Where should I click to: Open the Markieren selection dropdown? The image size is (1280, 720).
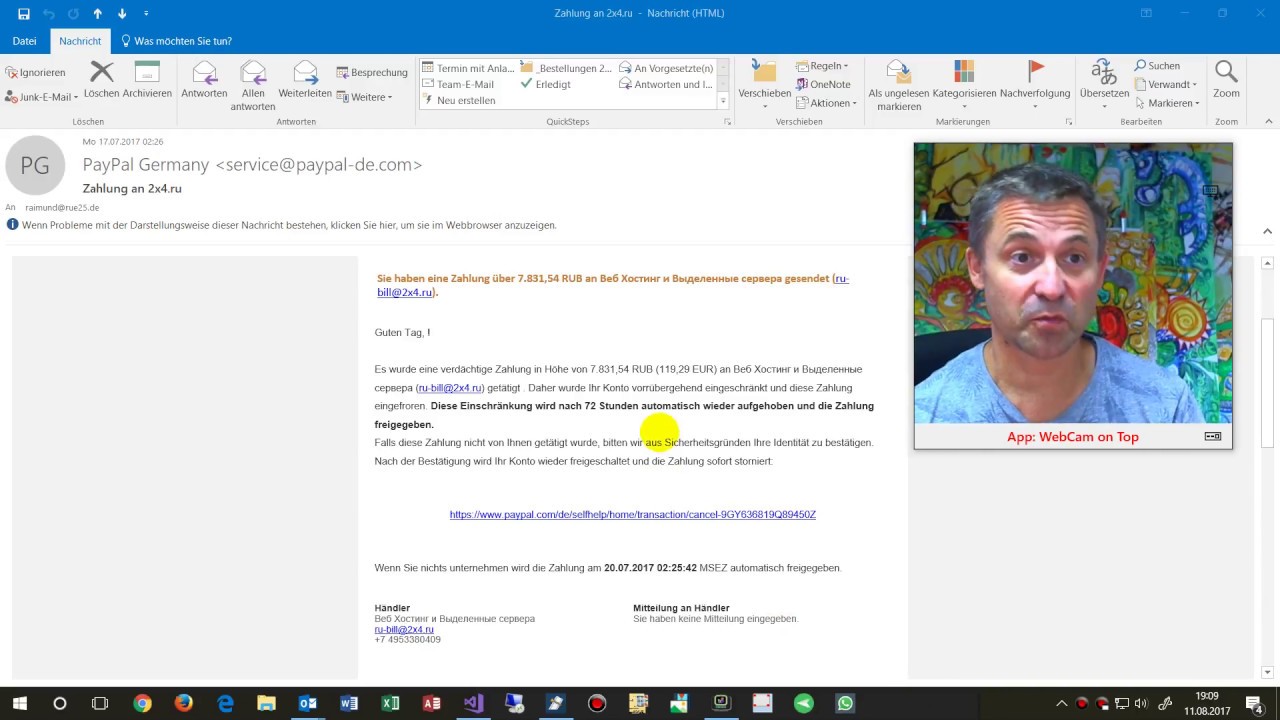[1167, 103]
